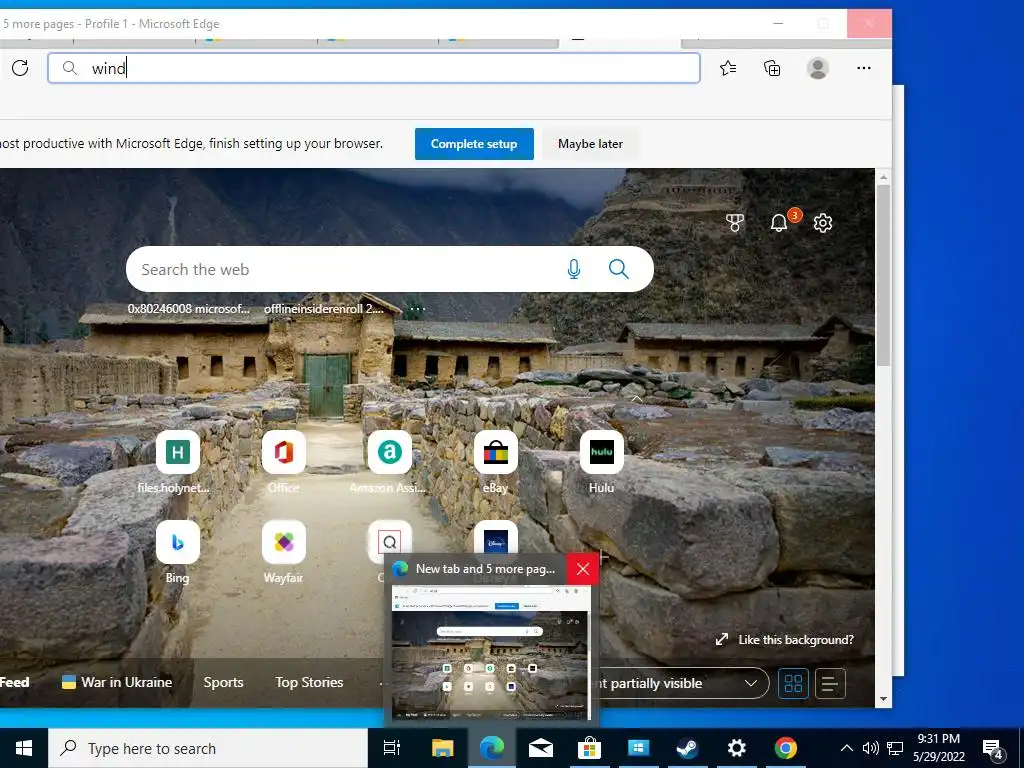The image size is (1024, 768).
Task: Close the New tab preview thumbnail
Action: coord(583,569)
